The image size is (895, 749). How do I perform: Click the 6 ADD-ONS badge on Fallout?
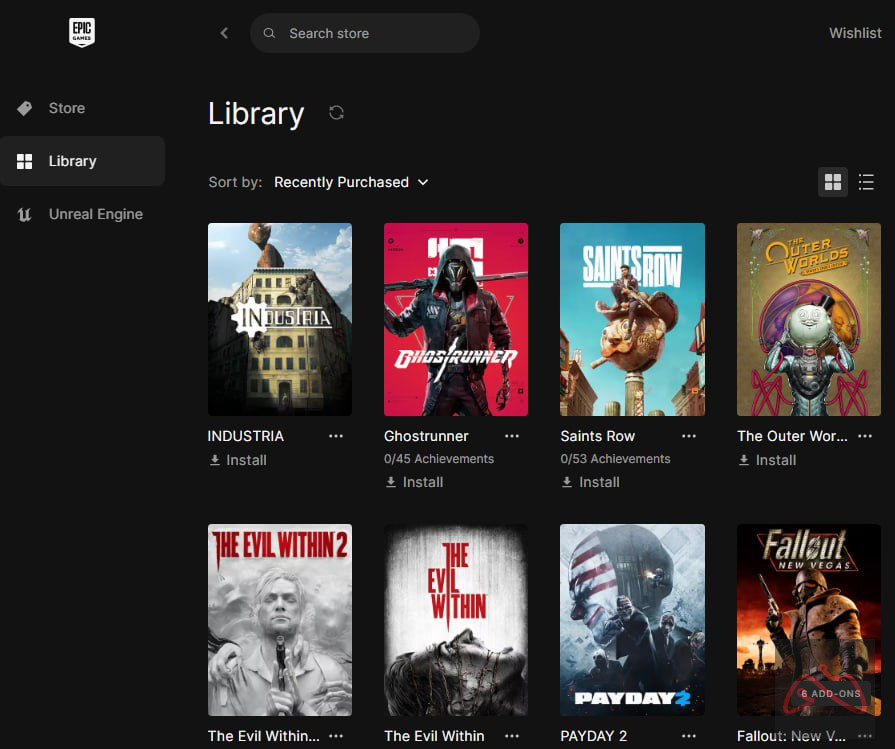[x=831, y=694]
